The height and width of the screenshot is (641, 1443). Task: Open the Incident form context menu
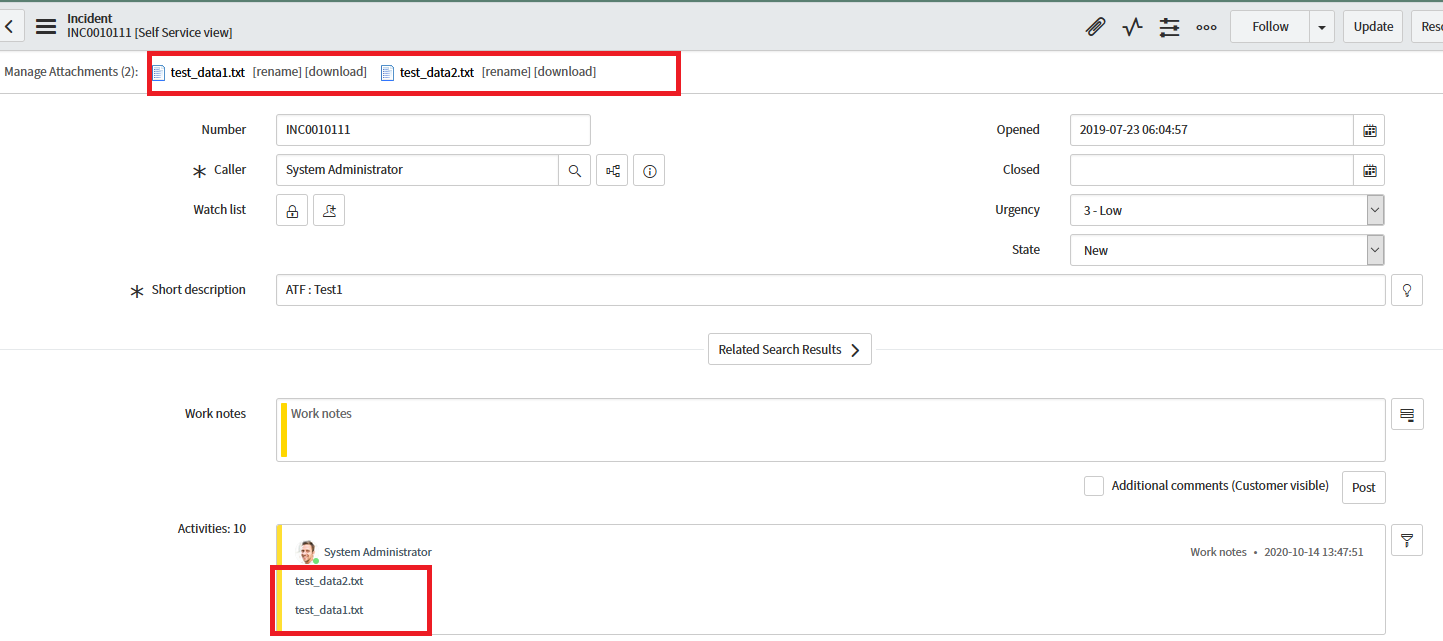(45, 26)
